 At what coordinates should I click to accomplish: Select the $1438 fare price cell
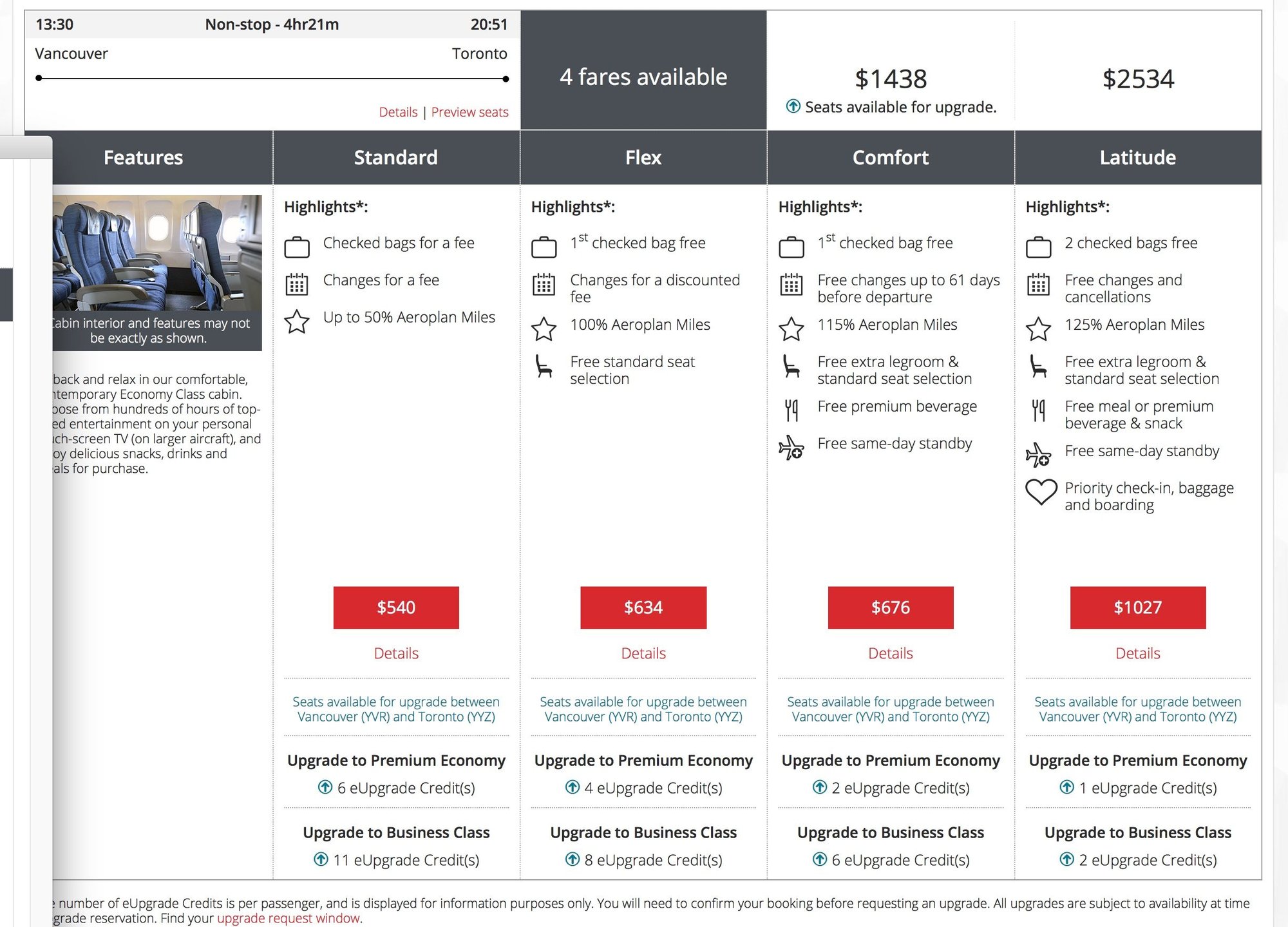(x=891, y=79)
